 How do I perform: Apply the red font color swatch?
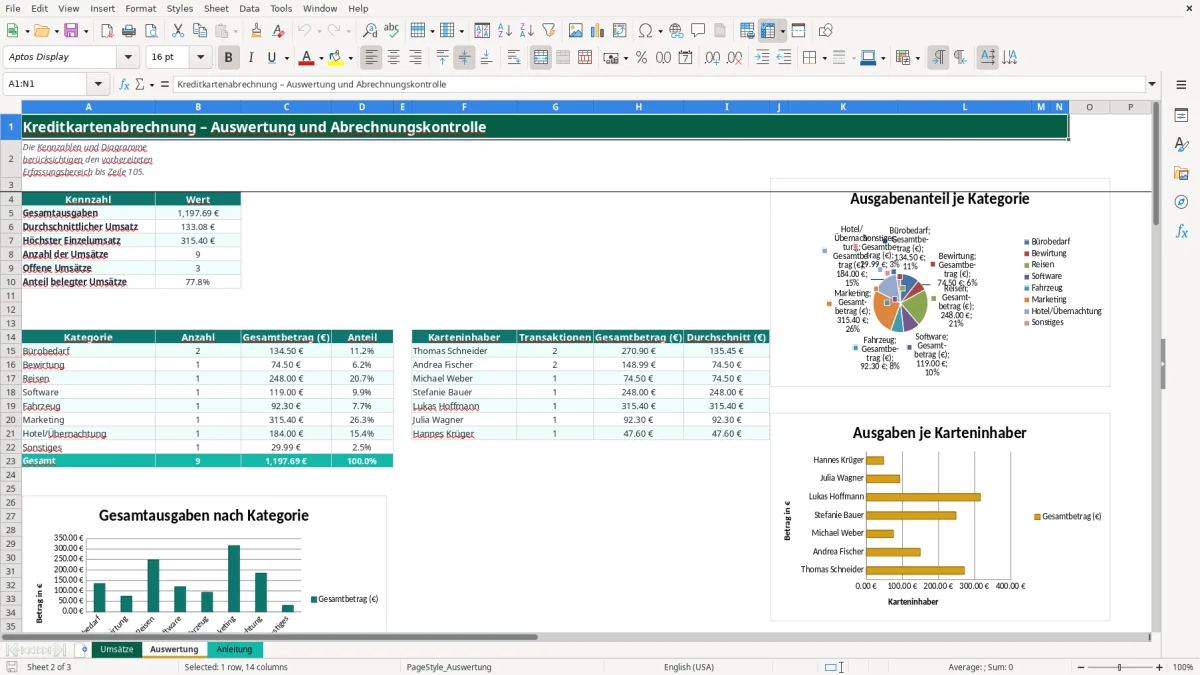pyautogui.click(x=307, y=58)
